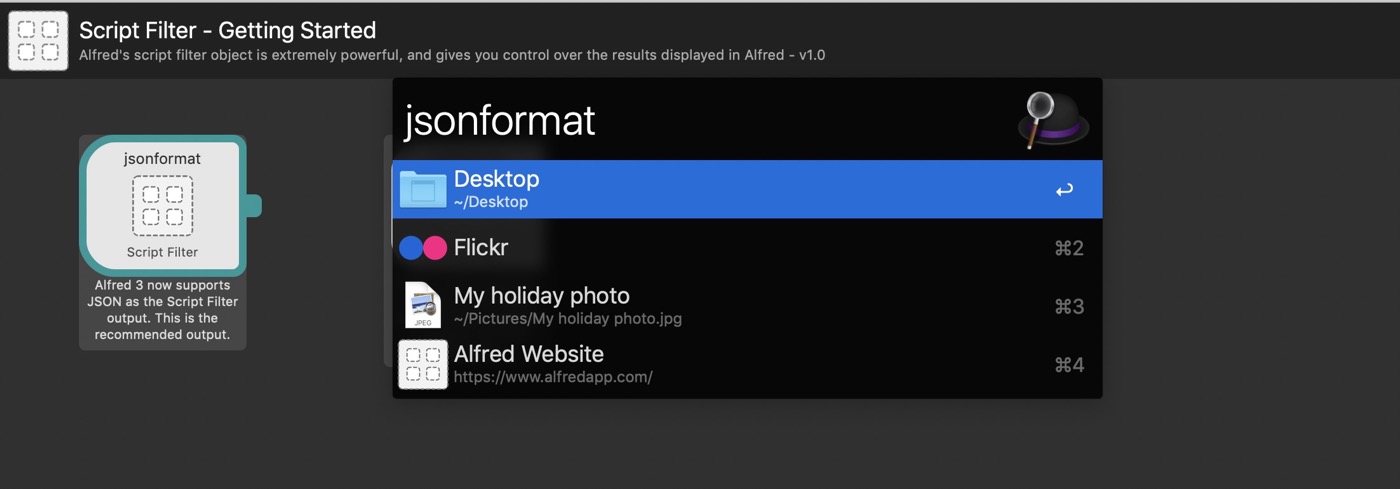Click the Alfred Website result icon
This screenshot has height=489, width=1400.
(423, 364)
